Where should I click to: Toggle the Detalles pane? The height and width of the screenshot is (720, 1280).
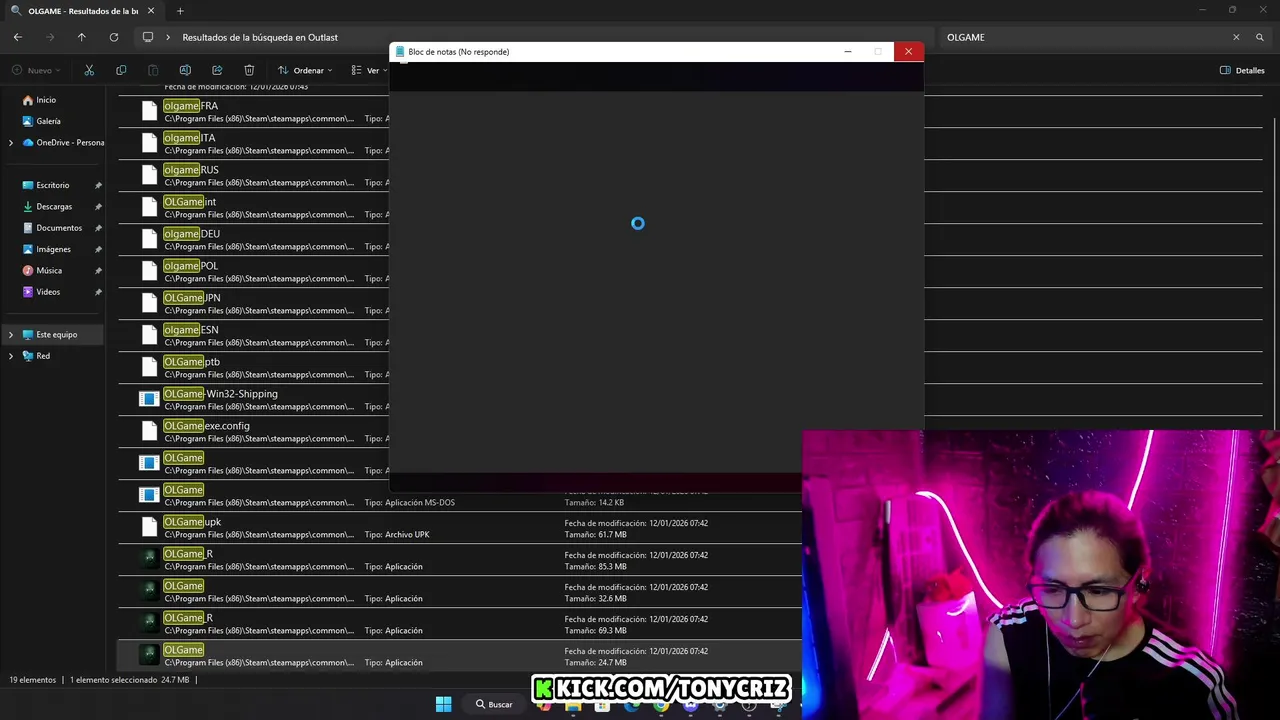click(x=1242, y=70)
